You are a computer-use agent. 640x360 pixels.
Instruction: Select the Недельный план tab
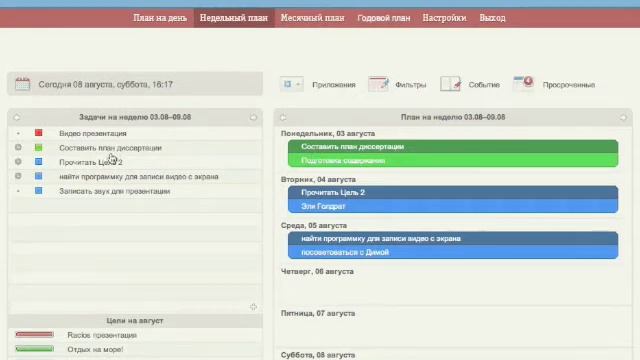pyautogui.click(x=234, y=18)
